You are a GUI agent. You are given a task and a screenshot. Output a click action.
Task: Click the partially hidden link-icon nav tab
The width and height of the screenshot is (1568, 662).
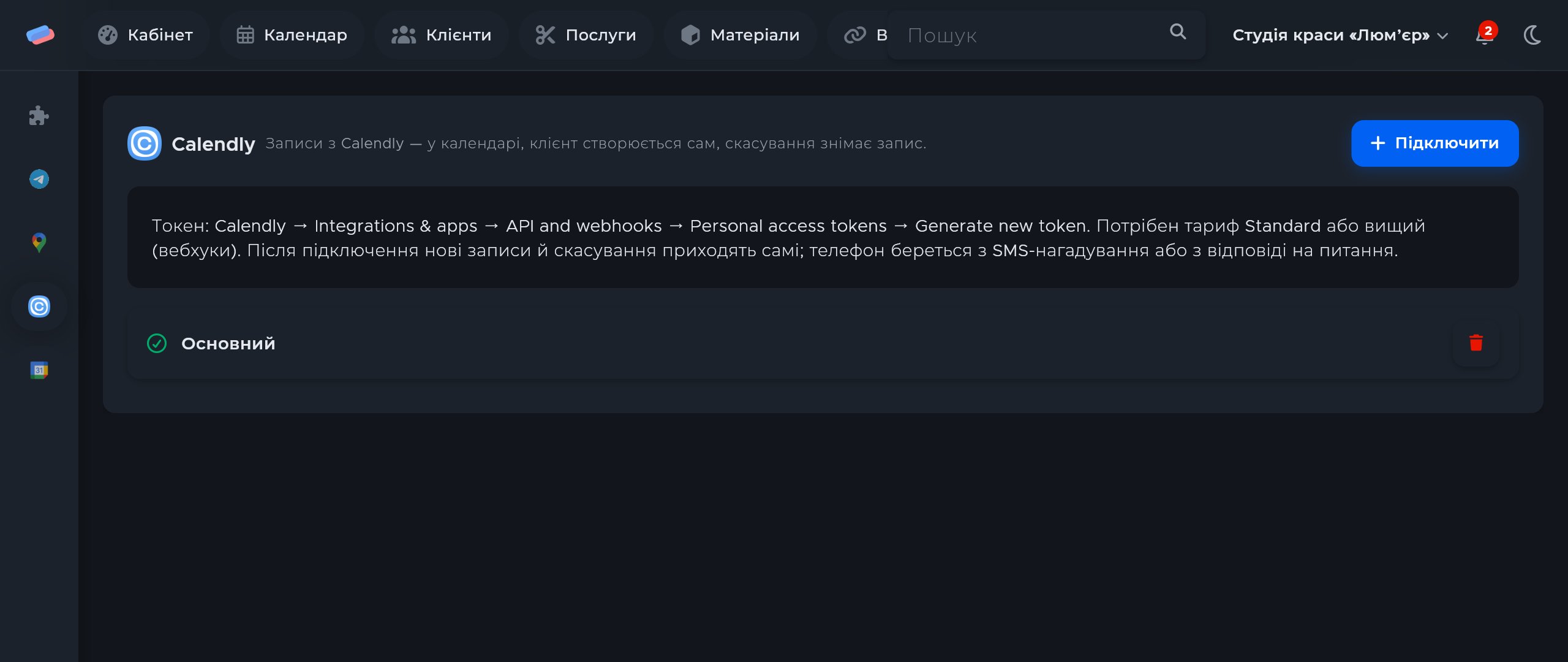click(x=858, y=35)
